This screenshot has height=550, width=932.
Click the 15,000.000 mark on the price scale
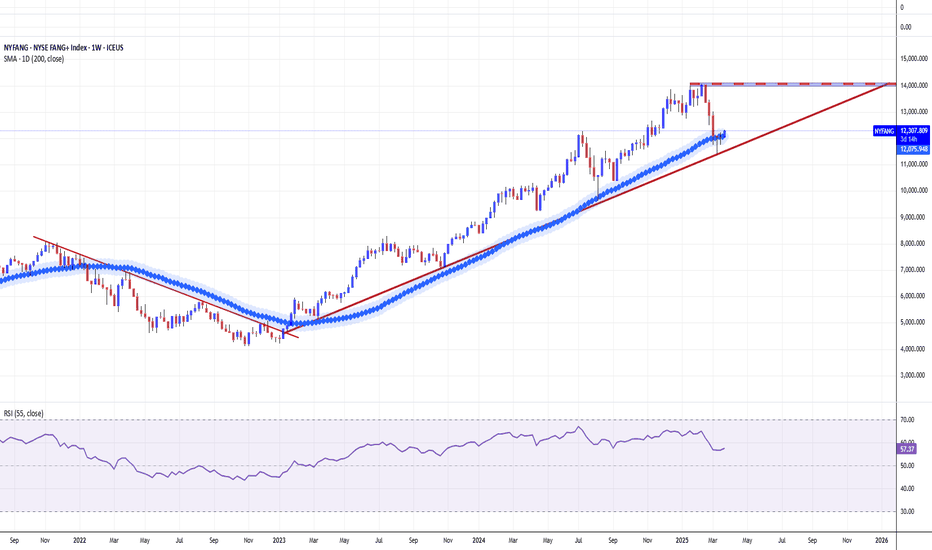[914, 59]
